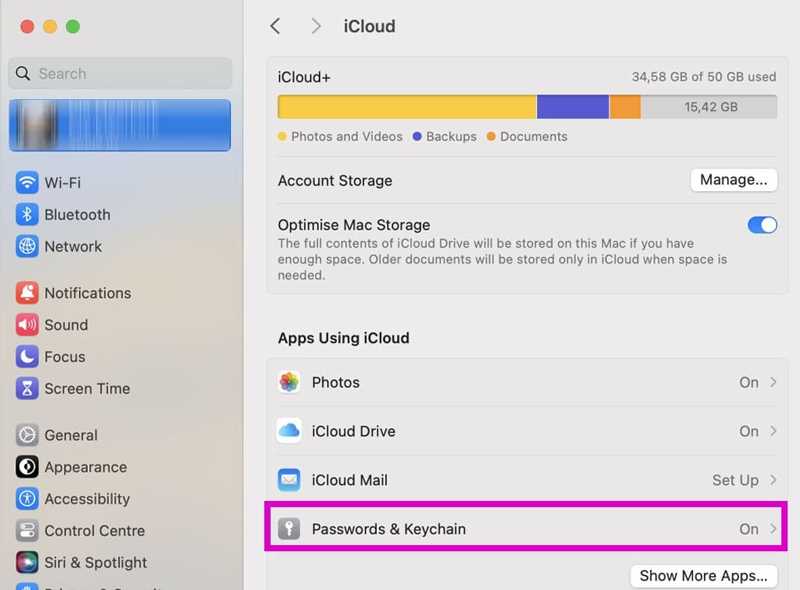Click the iCloud Mail envelope icon
Image resolution: width=800 pixels, height=590 pixels.
pyautogui.click(x=289, y=480)
